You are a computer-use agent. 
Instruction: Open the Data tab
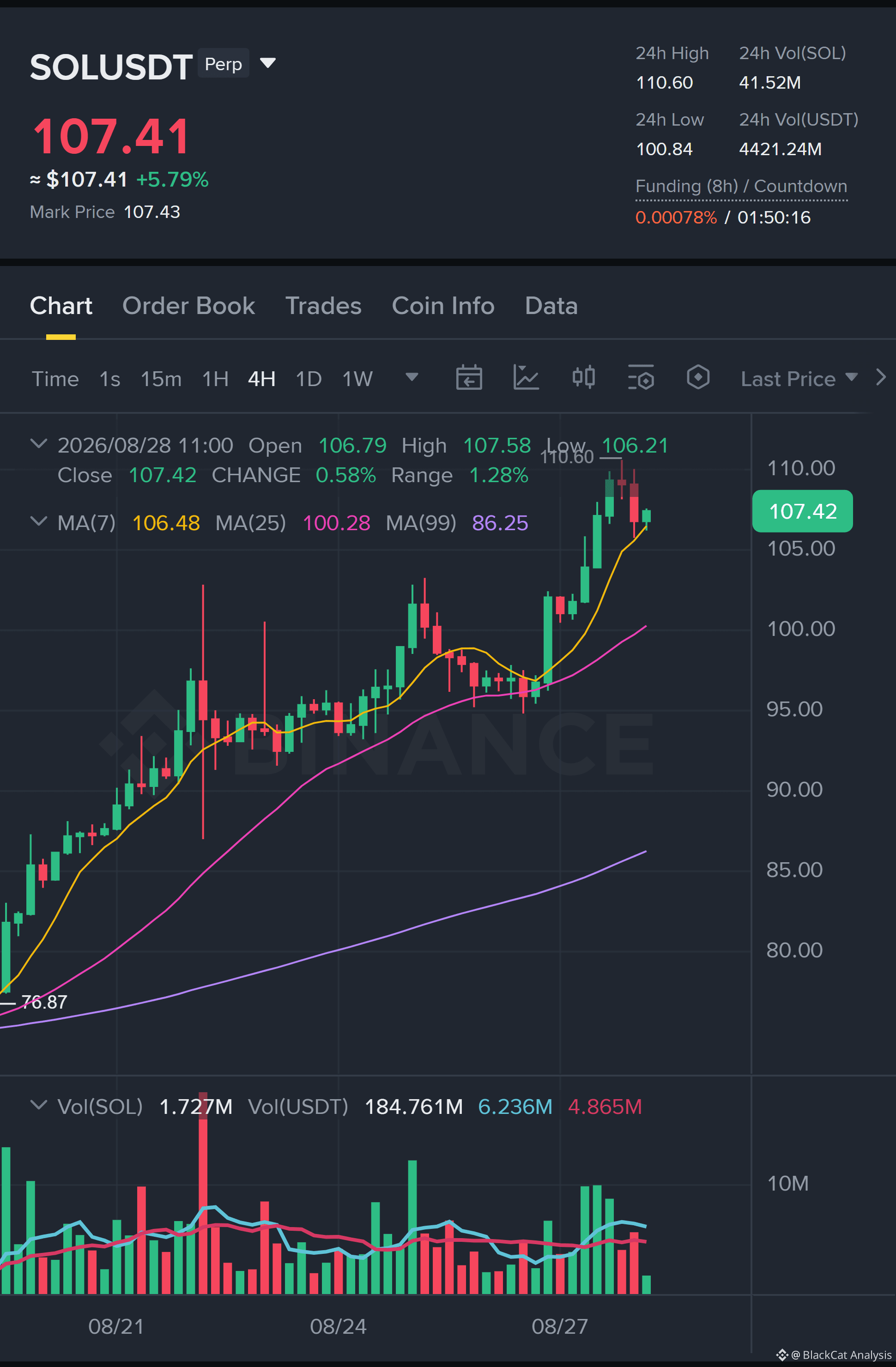(551, 306)
